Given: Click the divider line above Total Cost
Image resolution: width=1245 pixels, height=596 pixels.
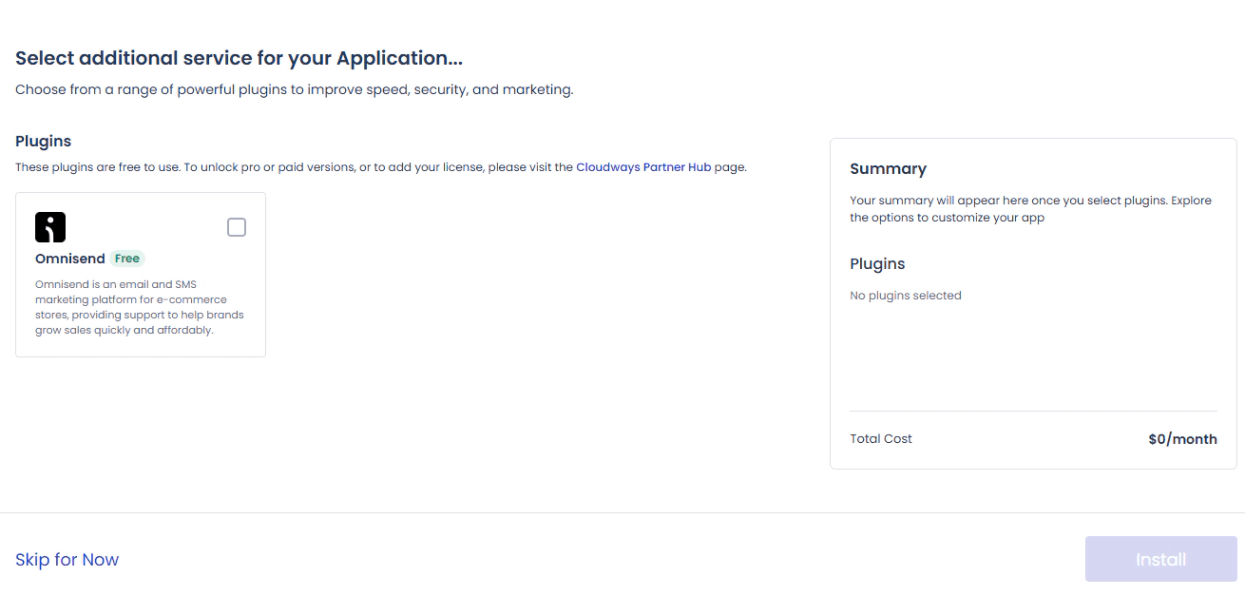Looking at the screenshot, I should (1033, 410).
